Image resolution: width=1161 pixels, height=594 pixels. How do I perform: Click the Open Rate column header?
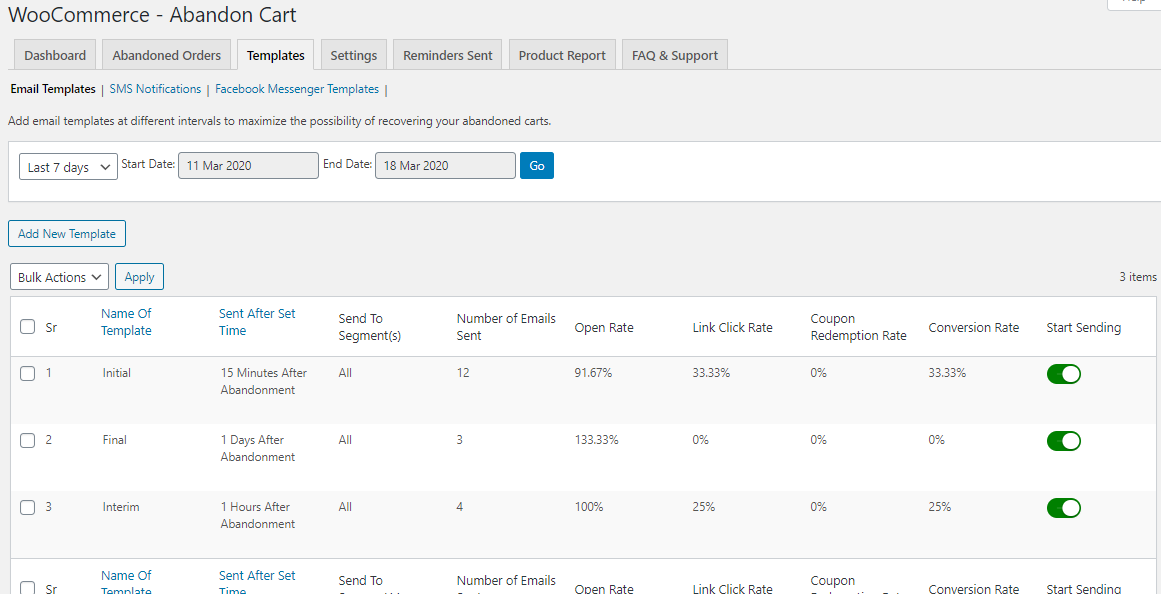point(604,327)
